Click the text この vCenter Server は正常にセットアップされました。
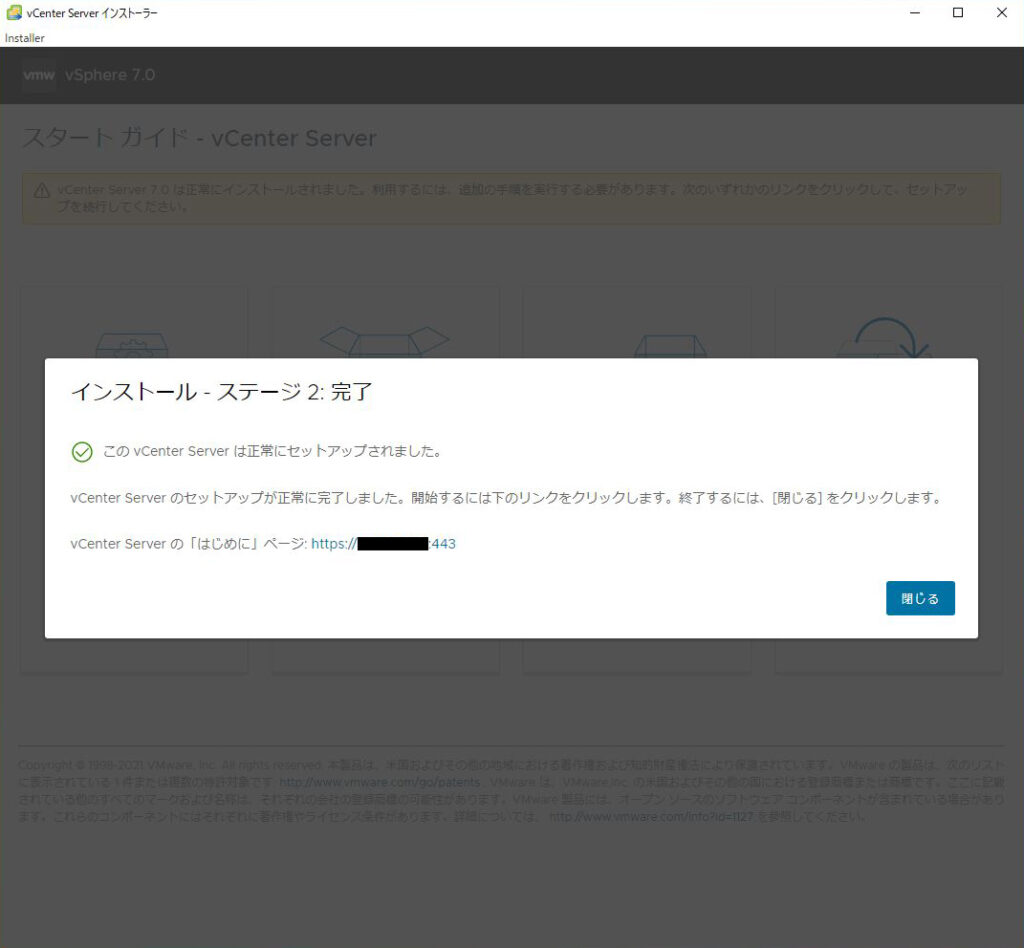This screenshot has width=1024, height=948. click(x=272, y=451)
